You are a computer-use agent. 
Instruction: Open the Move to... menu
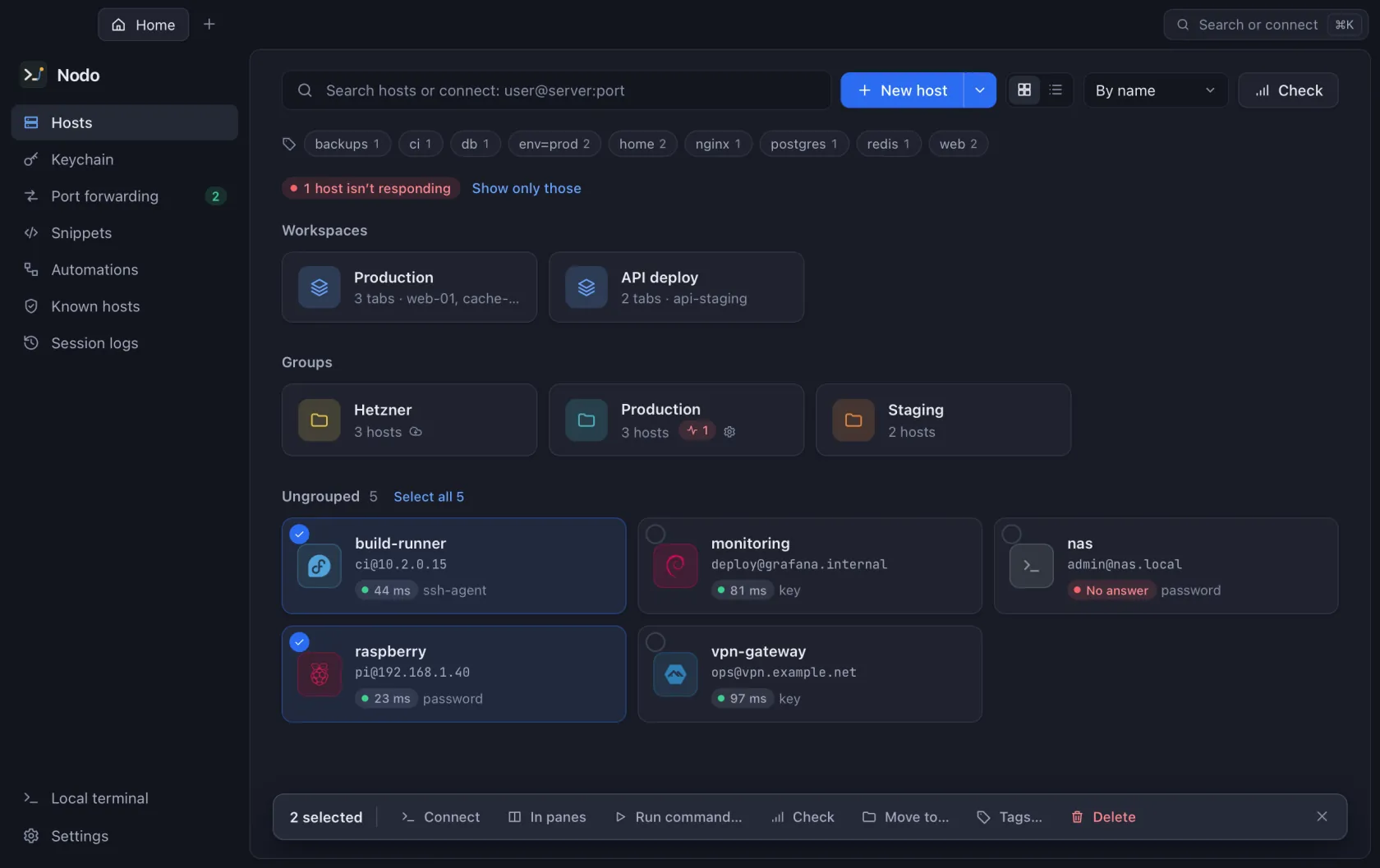905,817
